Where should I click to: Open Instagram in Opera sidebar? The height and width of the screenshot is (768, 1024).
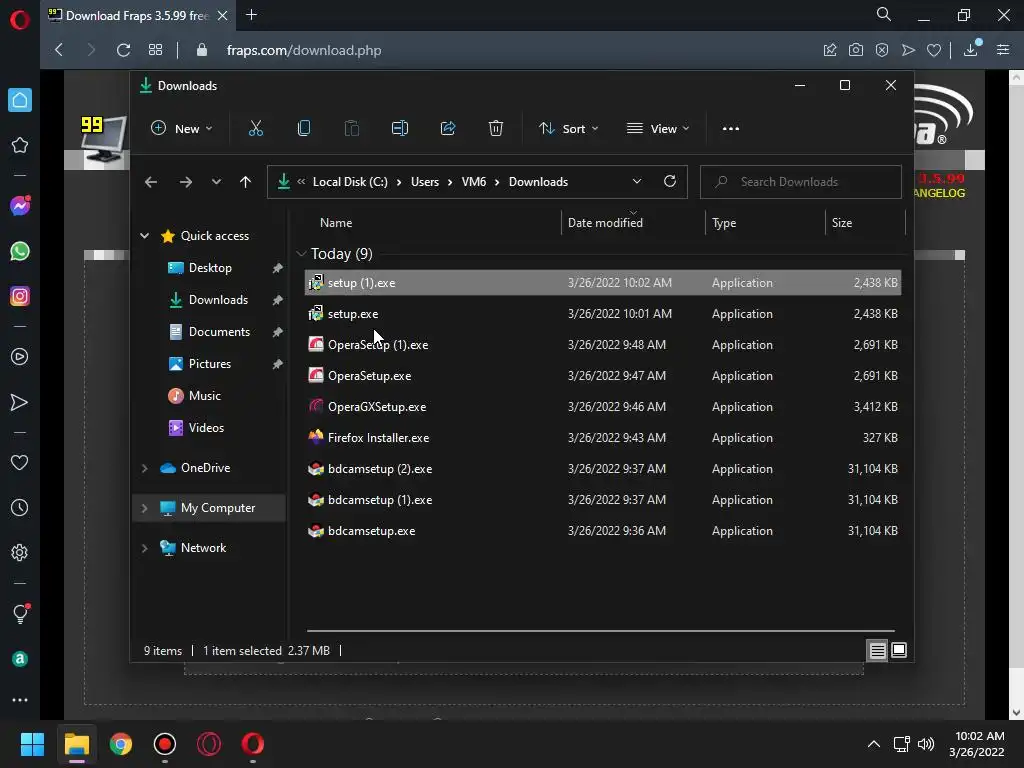tap(20, 296)
